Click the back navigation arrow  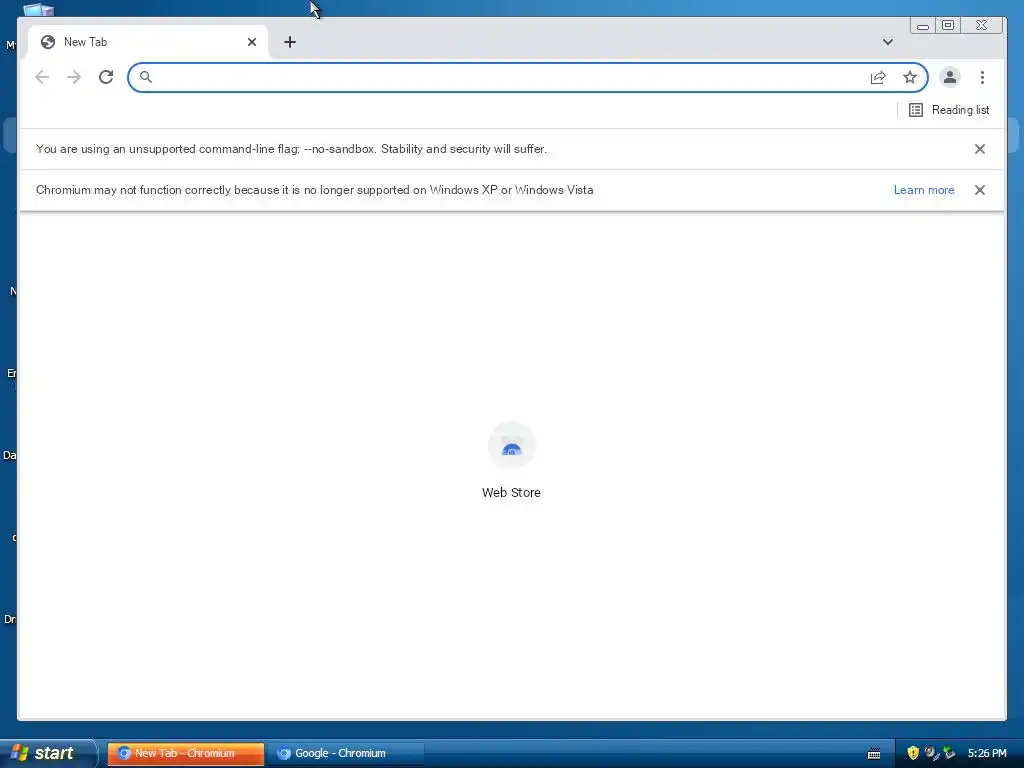[42, 77]
